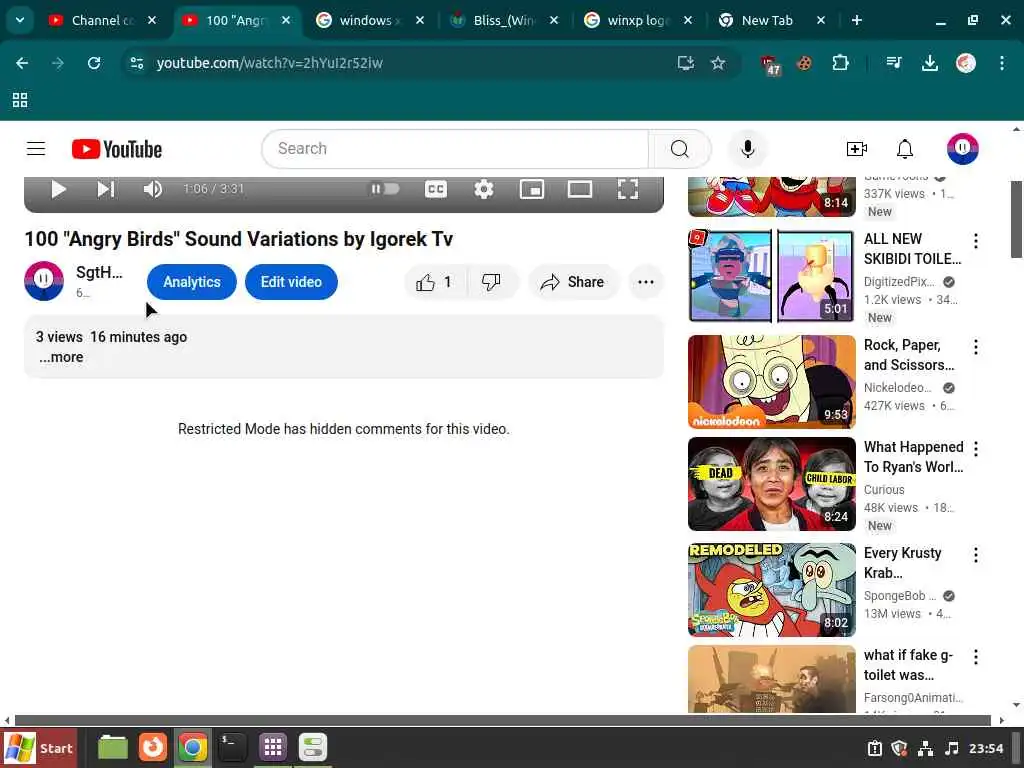The width and height of the screenshot is (1024, 768).
Task: View site information icon
Action: pyautogui.click(x=137, y=63)
